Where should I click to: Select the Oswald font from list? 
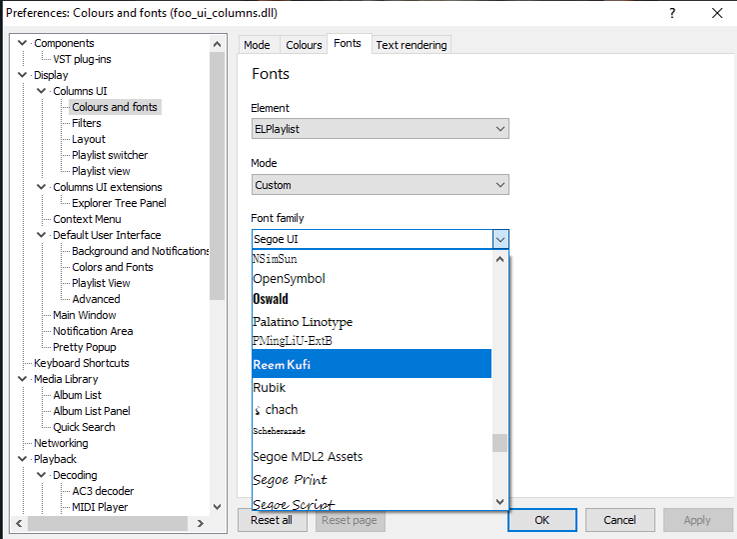coord(271,299)
